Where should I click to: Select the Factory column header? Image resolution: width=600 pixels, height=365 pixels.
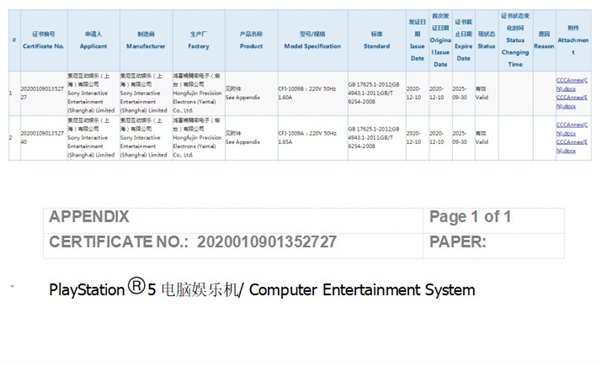pos(199,40)
